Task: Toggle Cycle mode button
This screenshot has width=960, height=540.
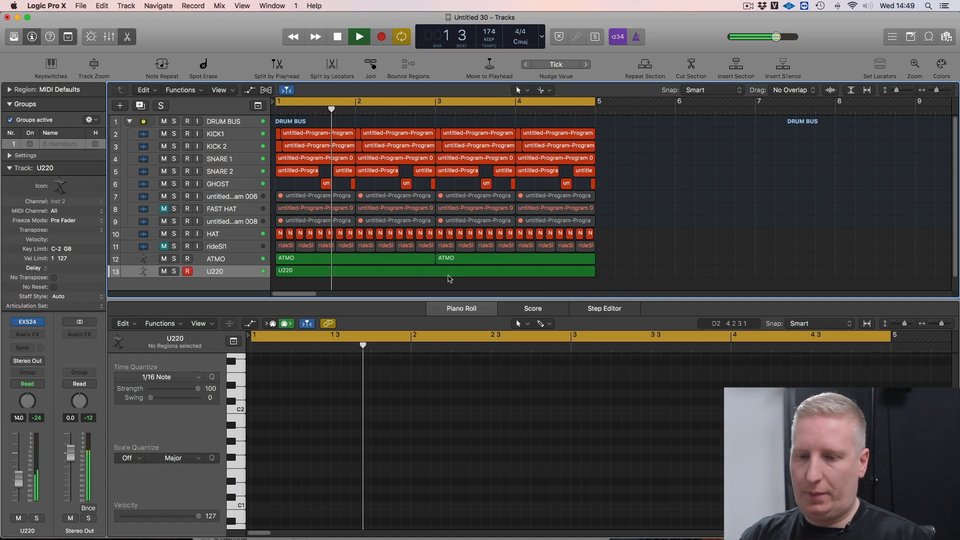Action: click(402, 37)
